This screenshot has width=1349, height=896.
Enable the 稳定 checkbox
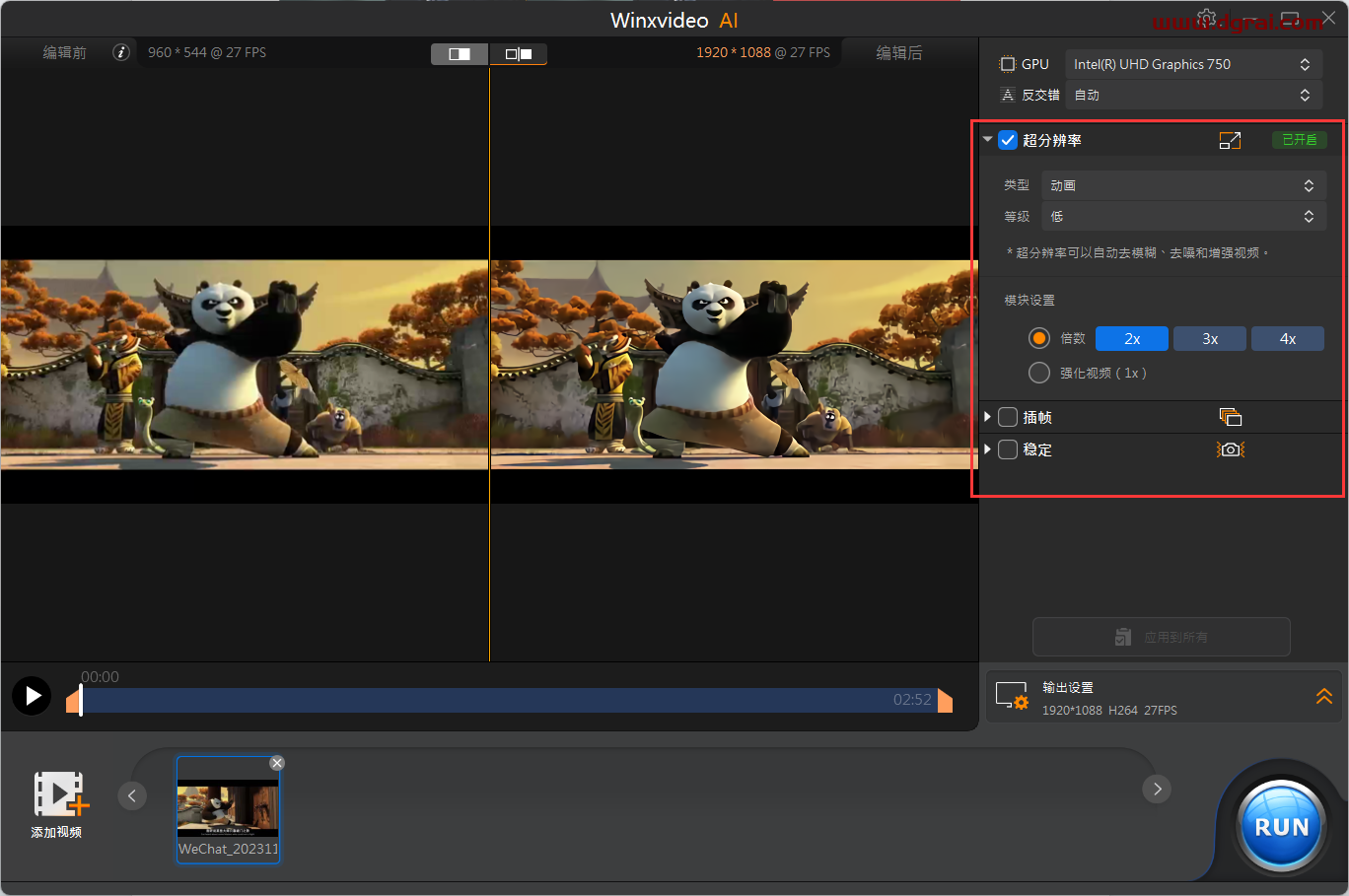tap(1008, 449)
